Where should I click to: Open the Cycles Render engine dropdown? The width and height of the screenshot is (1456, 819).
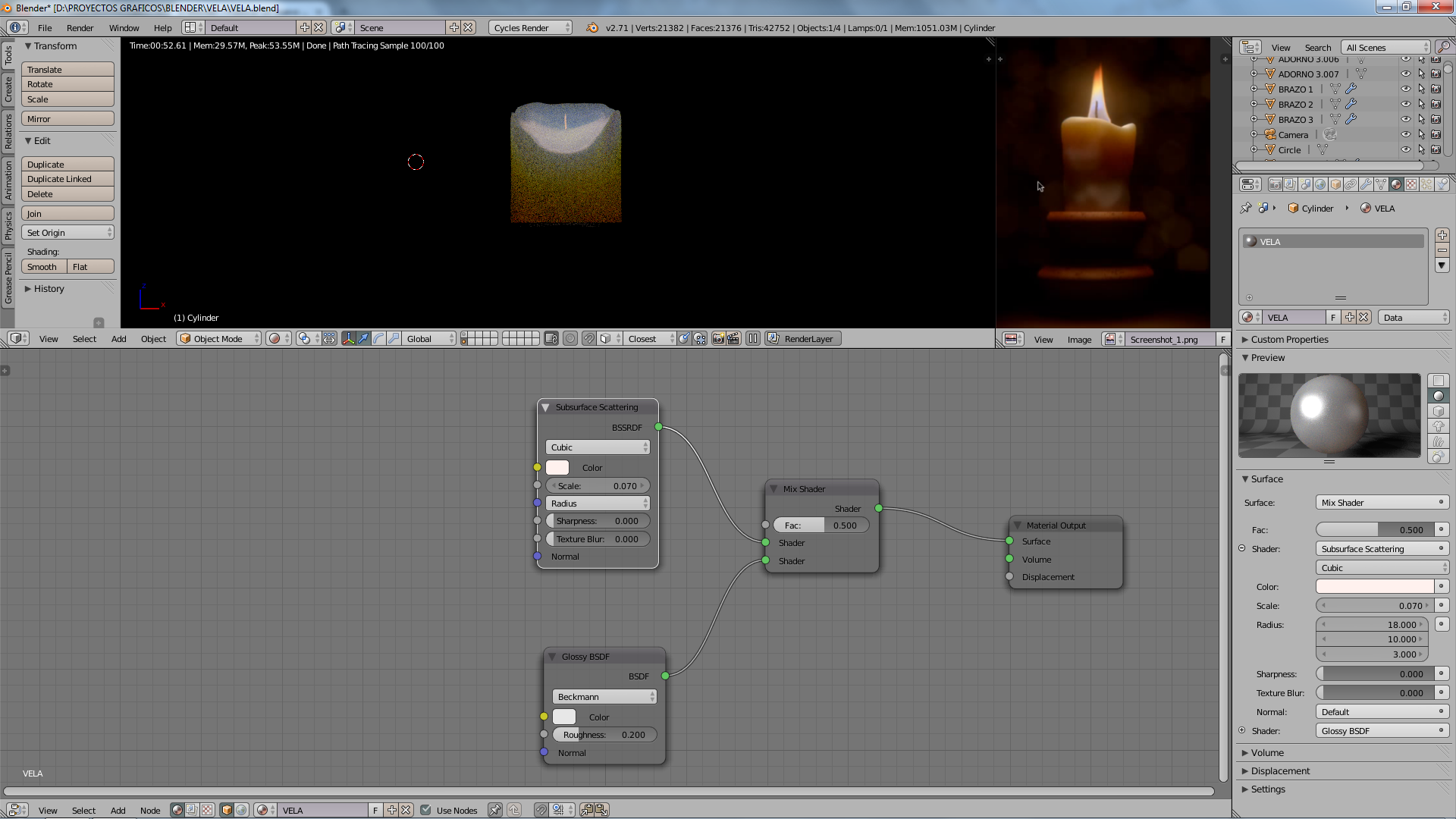coord(531,28)
